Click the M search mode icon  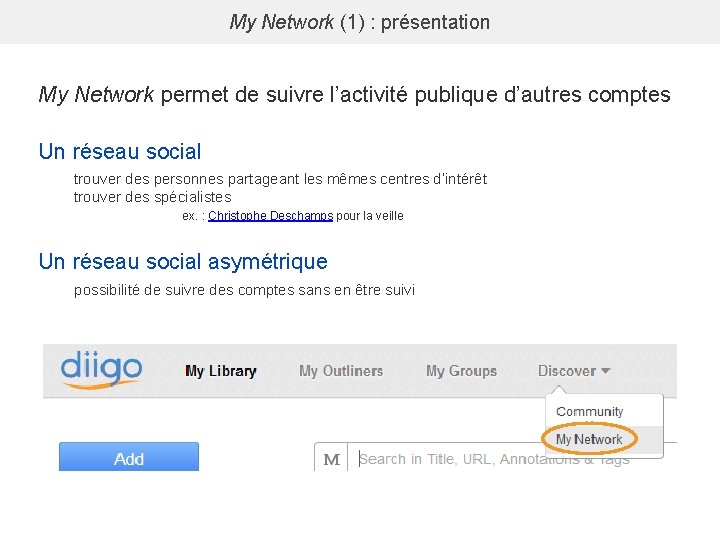point(332,459)
